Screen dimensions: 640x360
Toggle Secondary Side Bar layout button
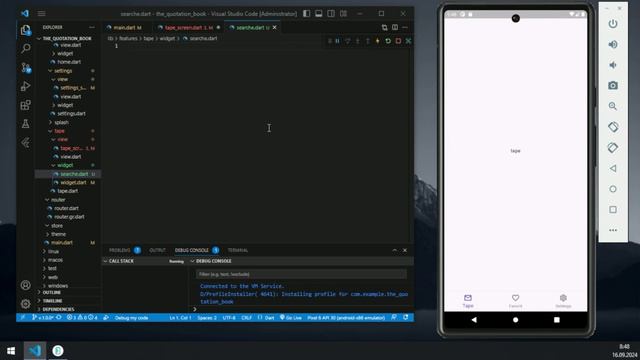pyautogui.click(x=331, y=13)
